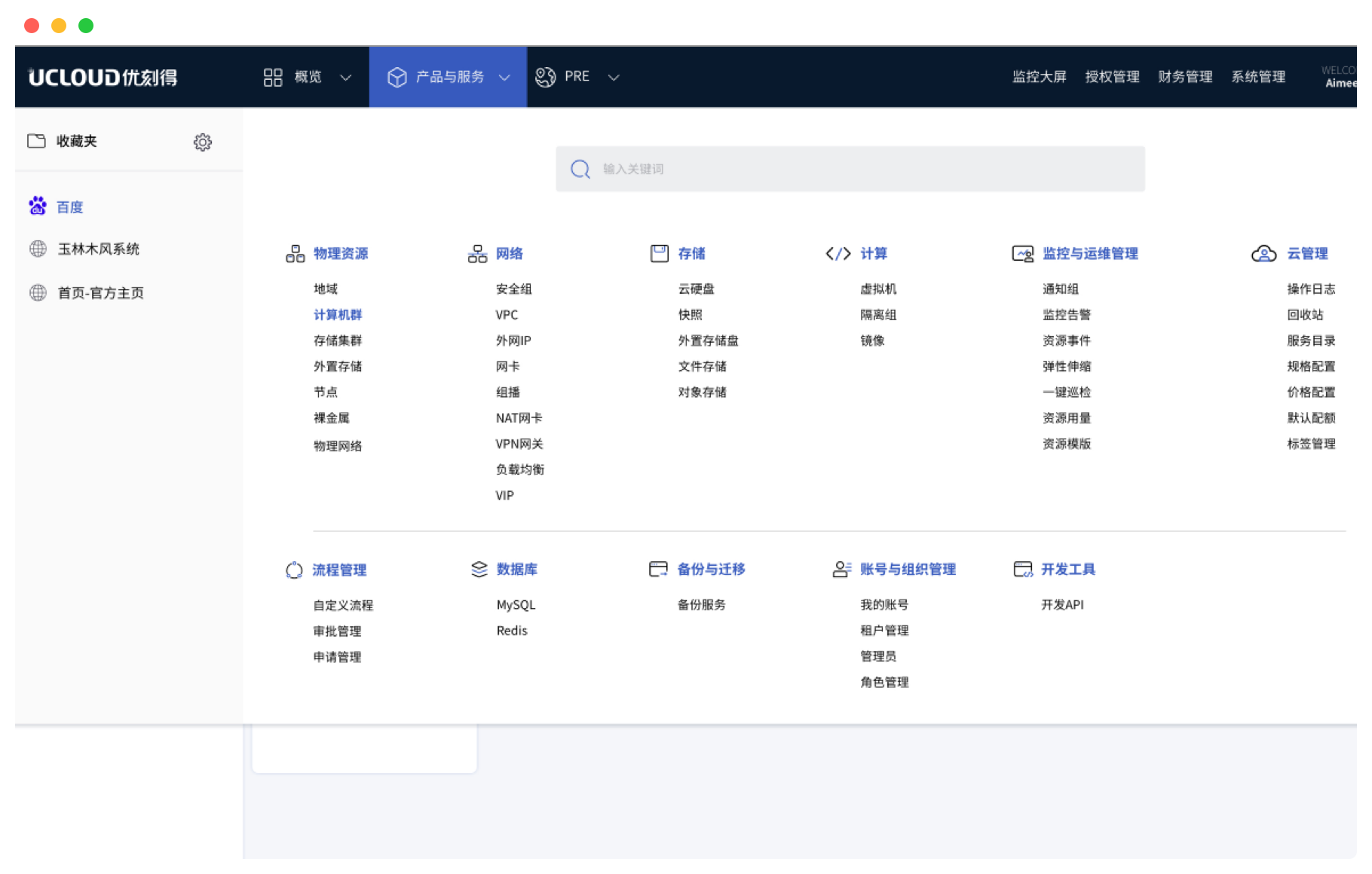Open 自定义流程 under 流程管理
This screenshot has height=874, width=1372.
(x=343, y=606)
